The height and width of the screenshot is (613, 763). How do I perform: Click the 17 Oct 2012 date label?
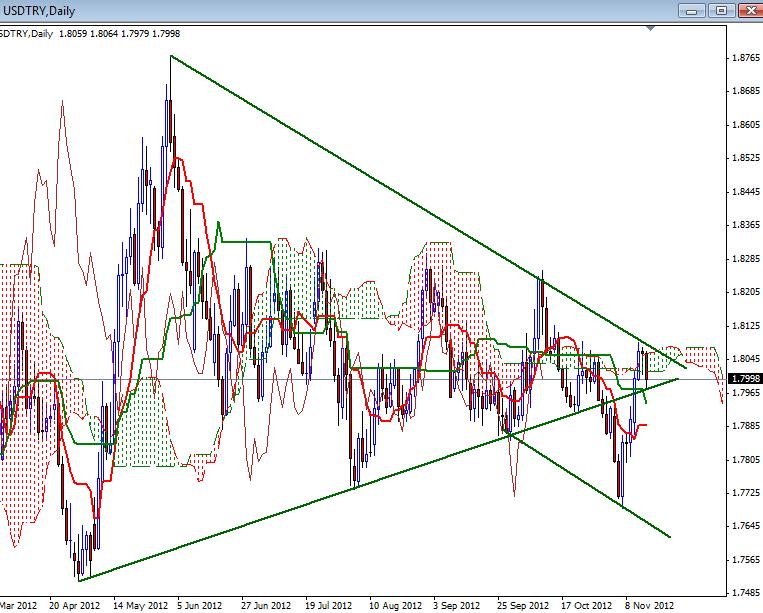pos(586,606)
